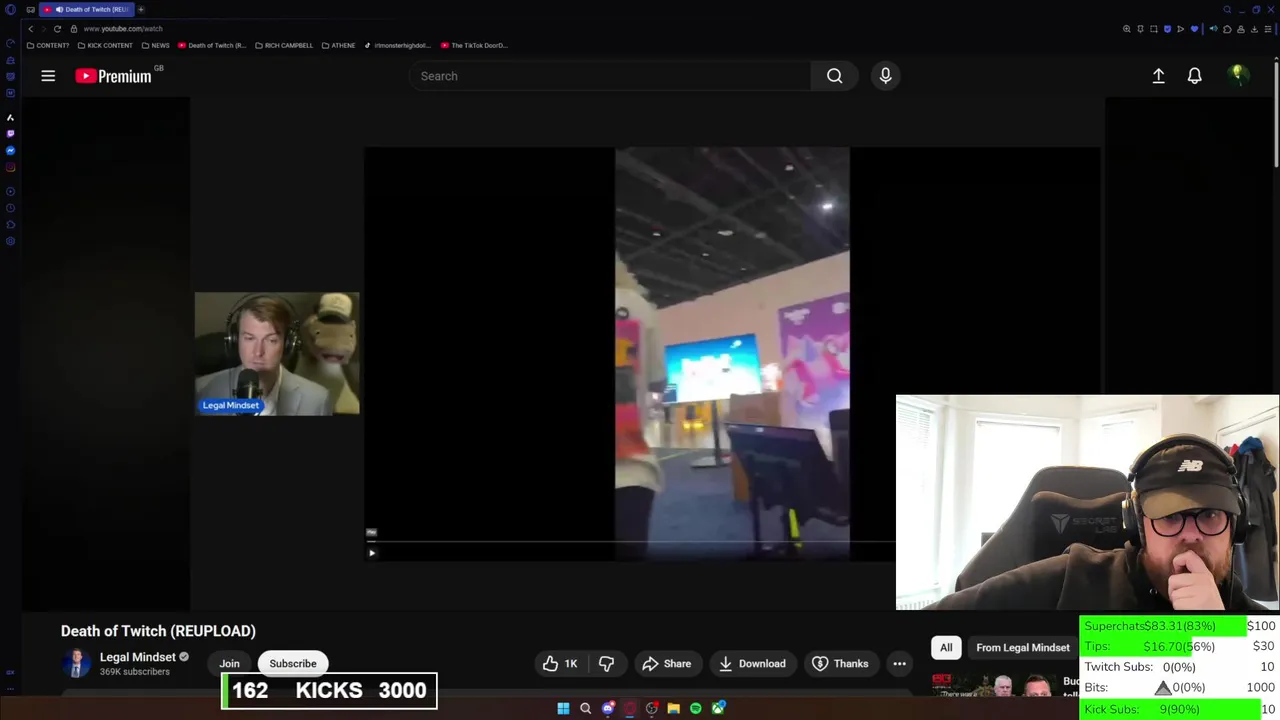Like the video with thumbs up
Image resolution: width=1280 pixels, height=720 pixels.
[560, 664]
